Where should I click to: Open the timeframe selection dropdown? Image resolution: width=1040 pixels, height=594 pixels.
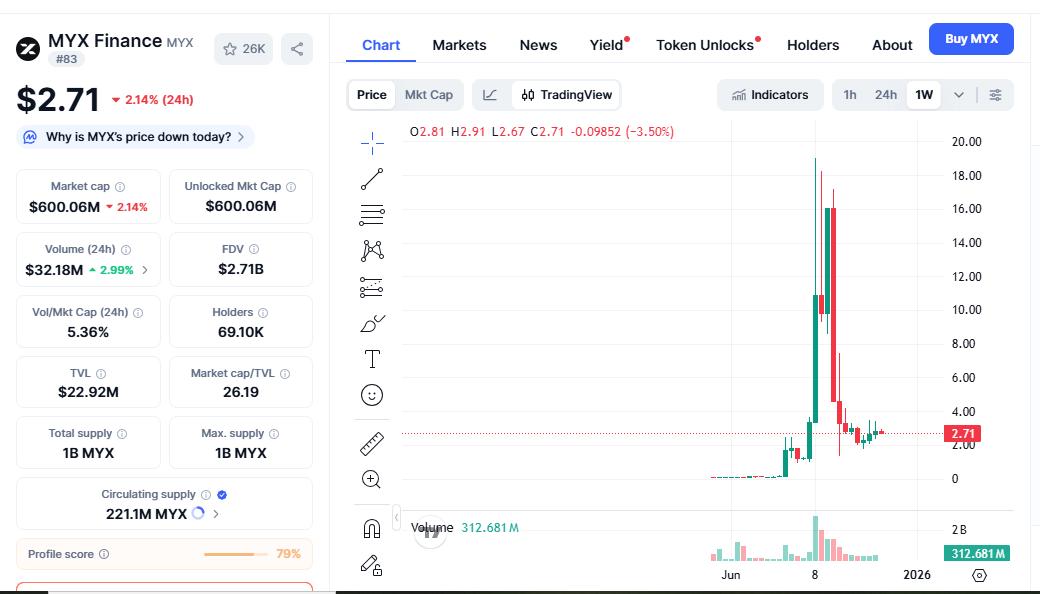click(x=957, y=94)
